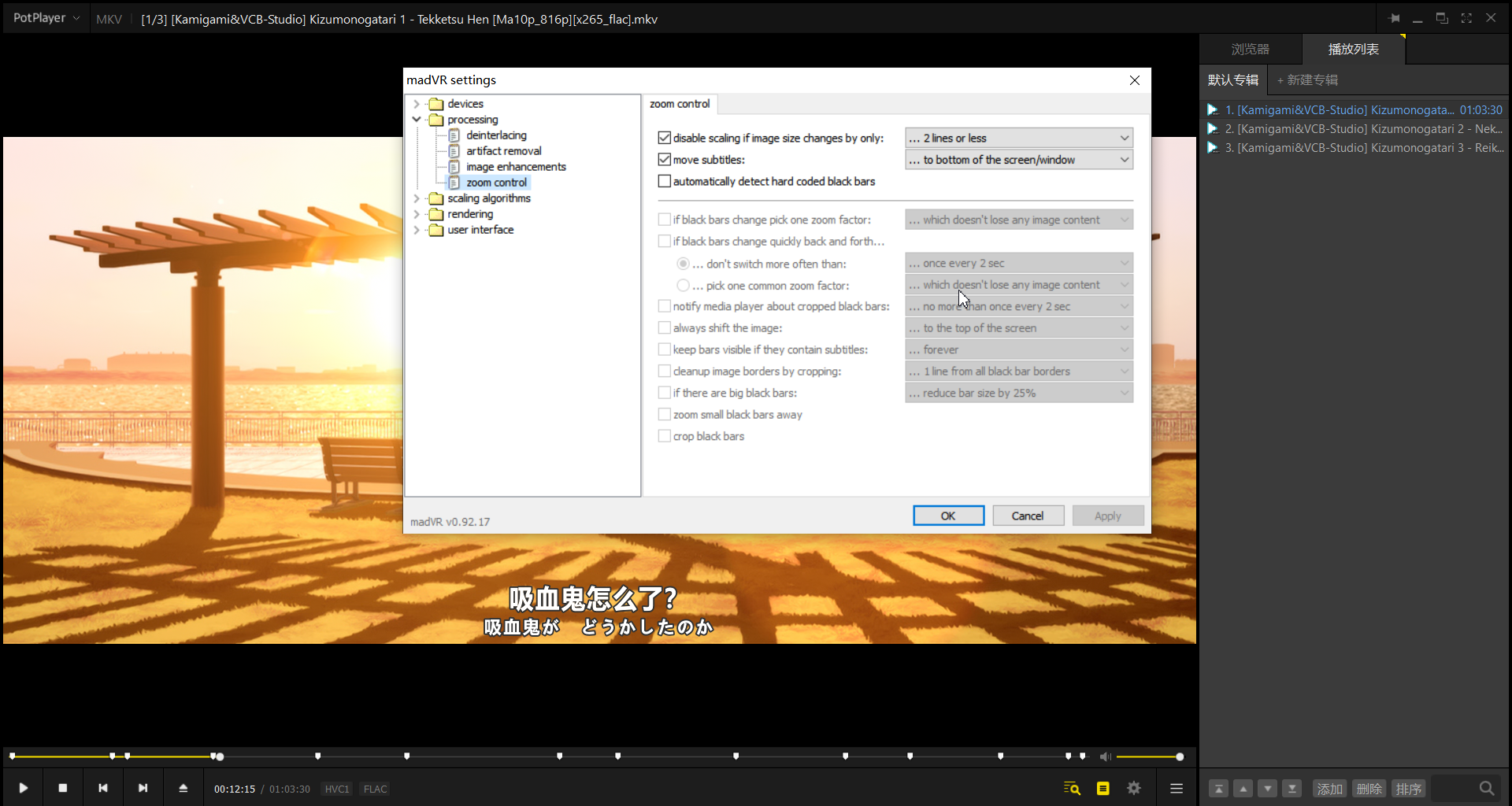The image size is (1512, 806).
Task: Move playlist item to bottom
Action: click(1291, 789)
